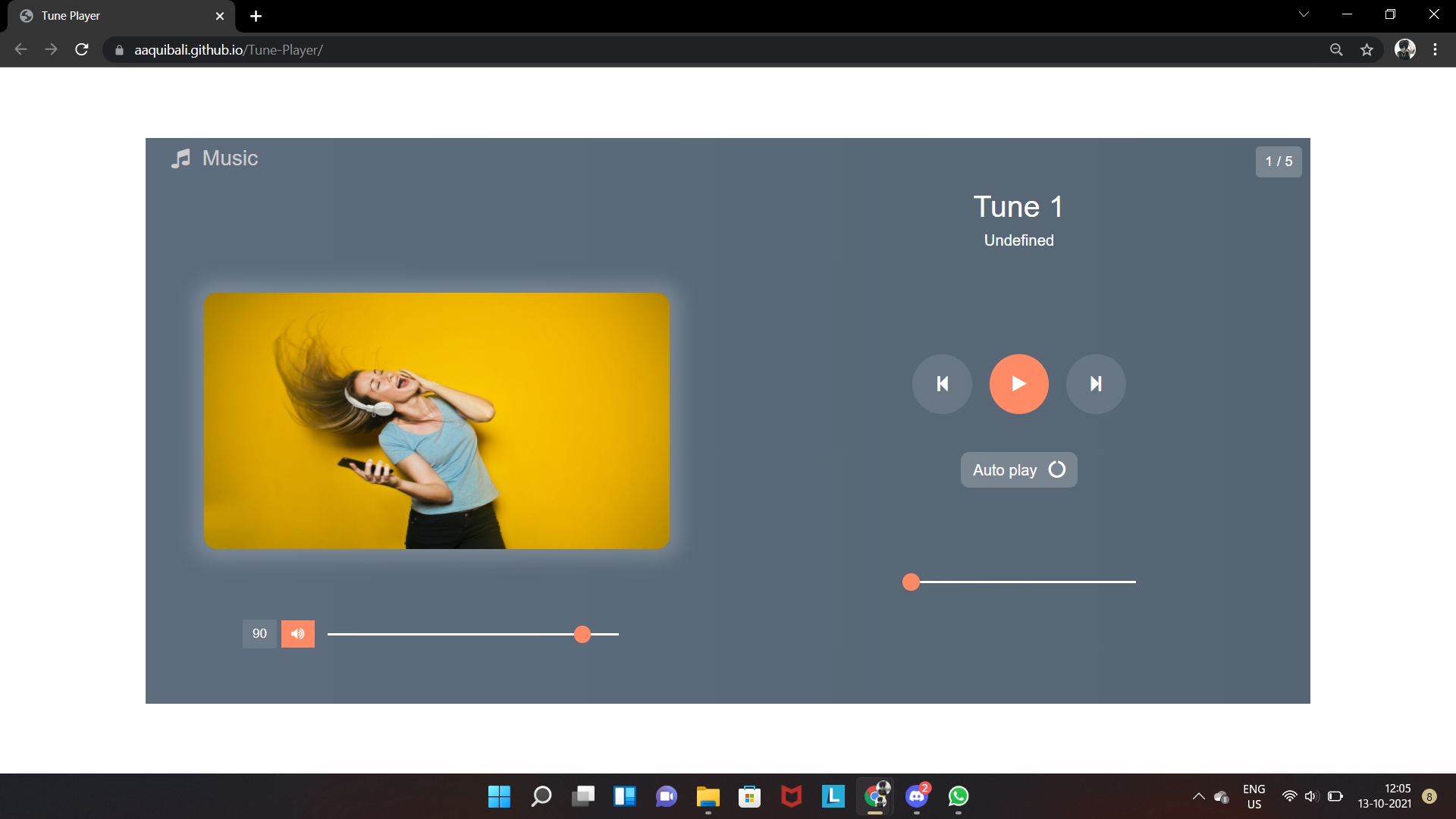The height and width of the screenshot is (819, 1456).
Task: Mute audio with the speaker icon
Action: pos(298,634)
